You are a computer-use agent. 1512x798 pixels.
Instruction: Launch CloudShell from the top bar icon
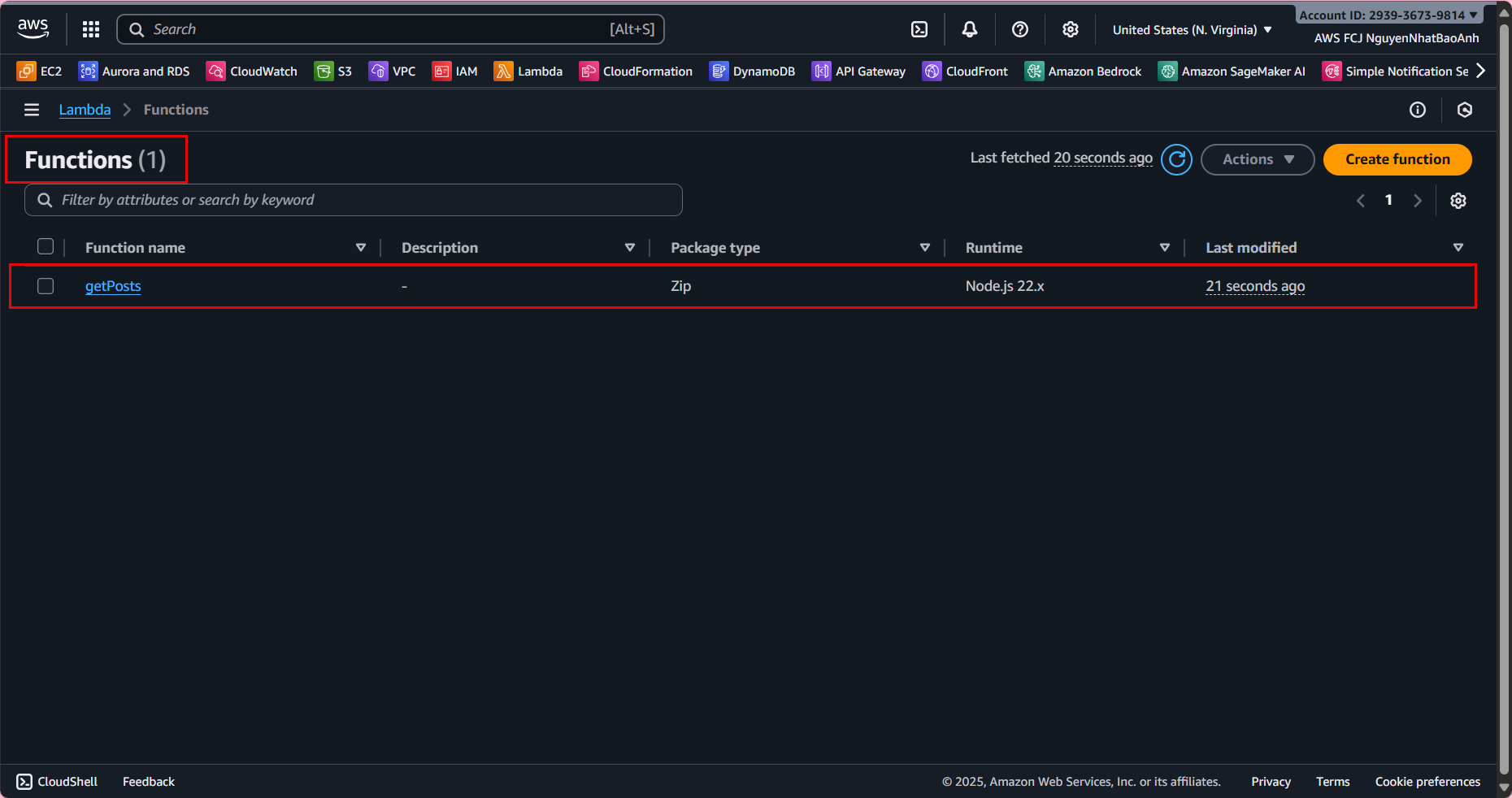click(919, 29)
